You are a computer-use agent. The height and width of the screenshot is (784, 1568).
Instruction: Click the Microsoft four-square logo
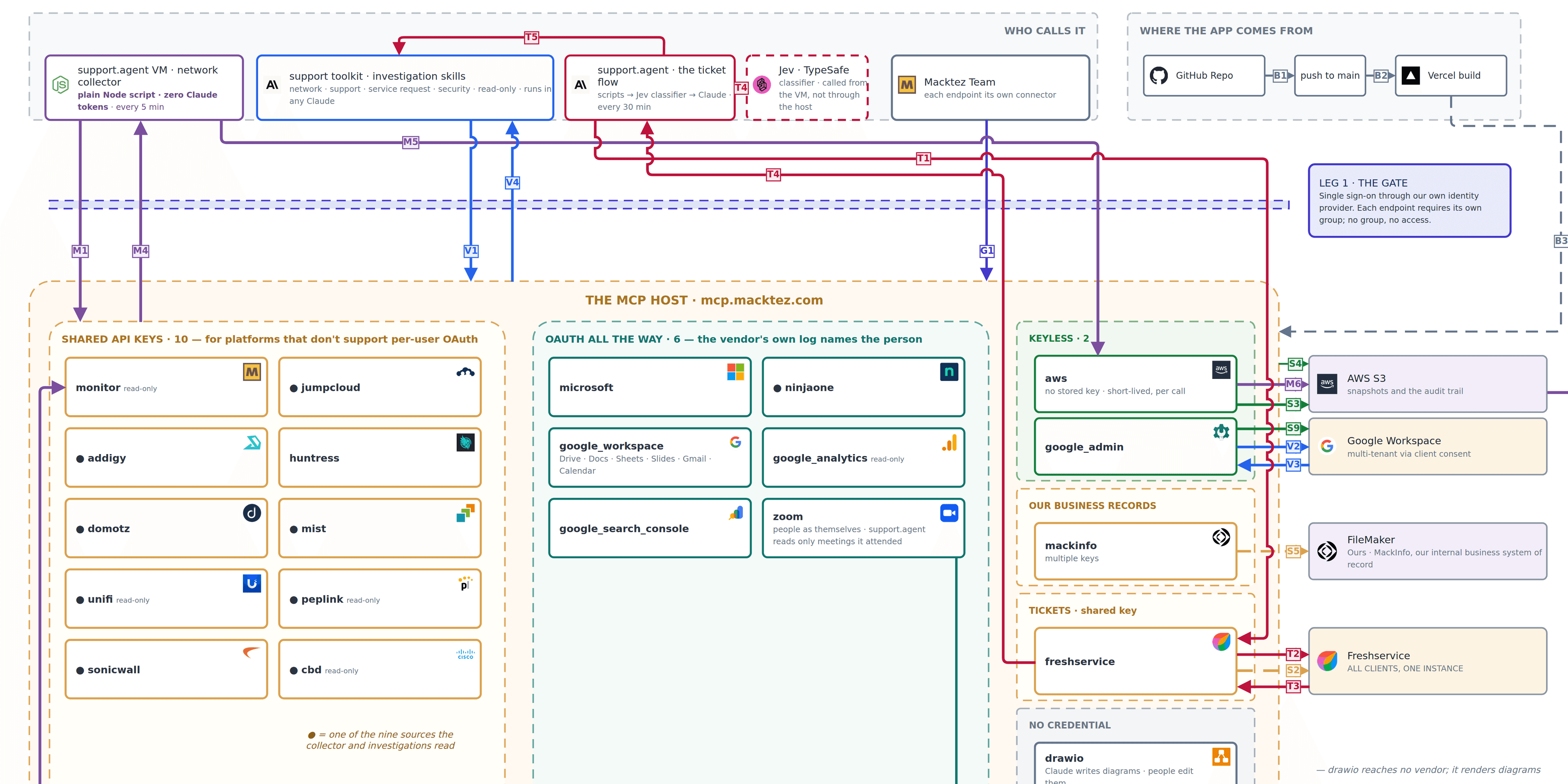pyautogui.click(x=735, y=372)
